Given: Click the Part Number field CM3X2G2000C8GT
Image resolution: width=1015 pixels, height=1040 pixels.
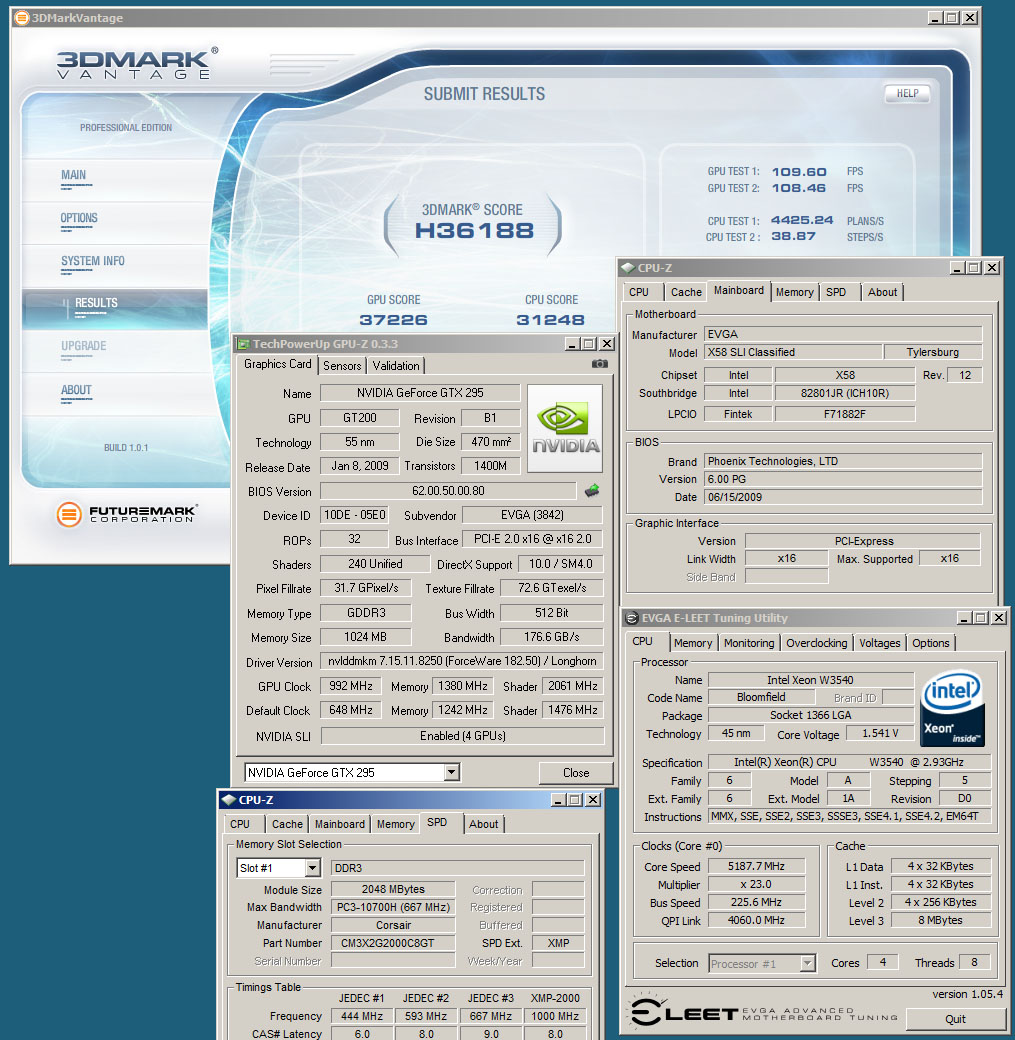Looking at the screenshot, I should [393, 942].
